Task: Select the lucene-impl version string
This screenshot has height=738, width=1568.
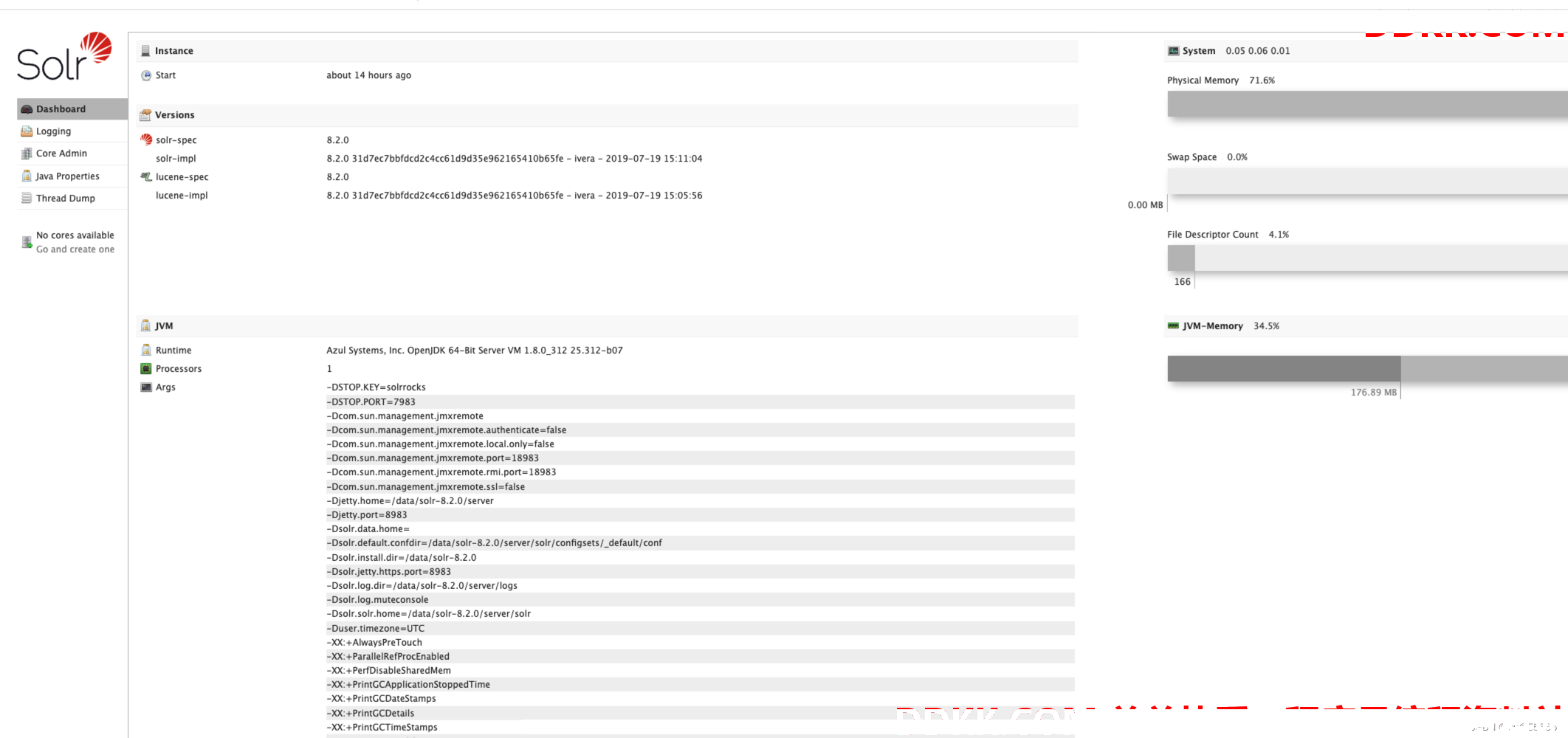Action: [x=515, y=196]
